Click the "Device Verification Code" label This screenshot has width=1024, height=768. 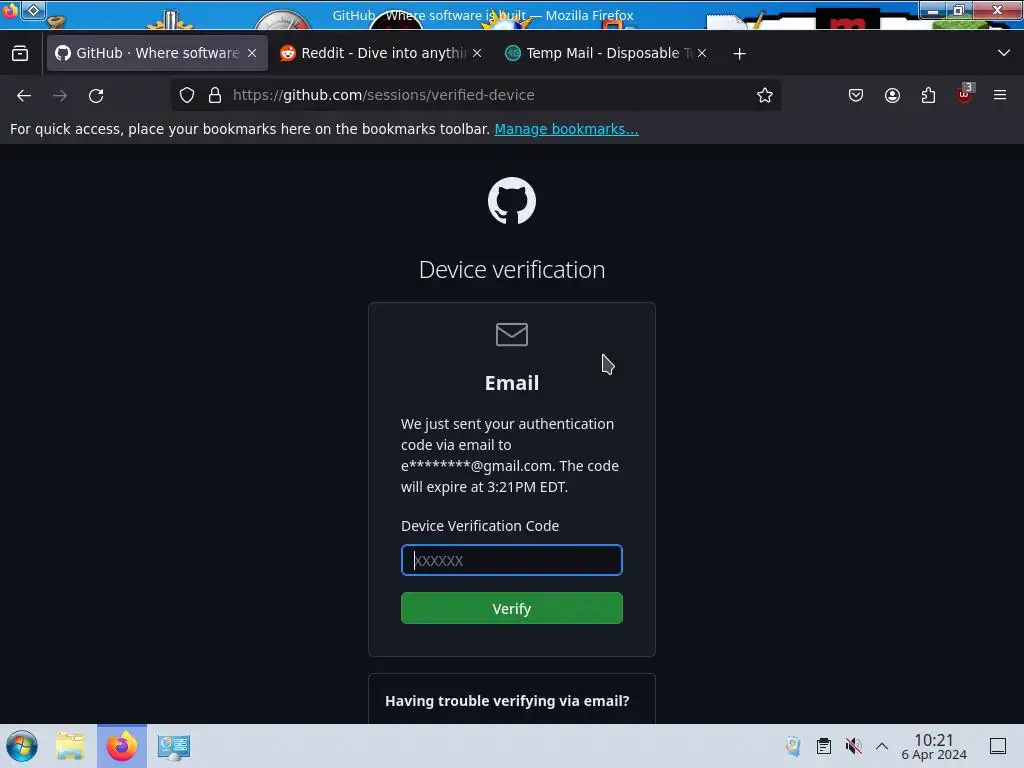(480, 526)
